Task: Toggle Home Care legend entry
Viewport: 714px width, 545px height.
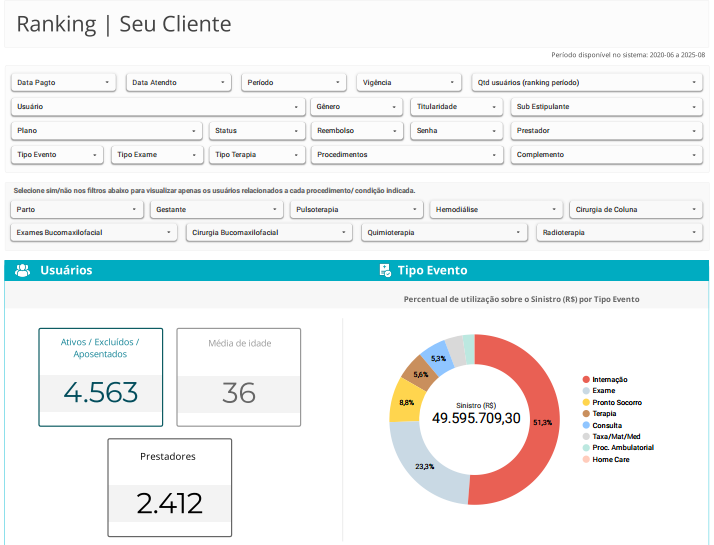Action: tap(609, 460)
